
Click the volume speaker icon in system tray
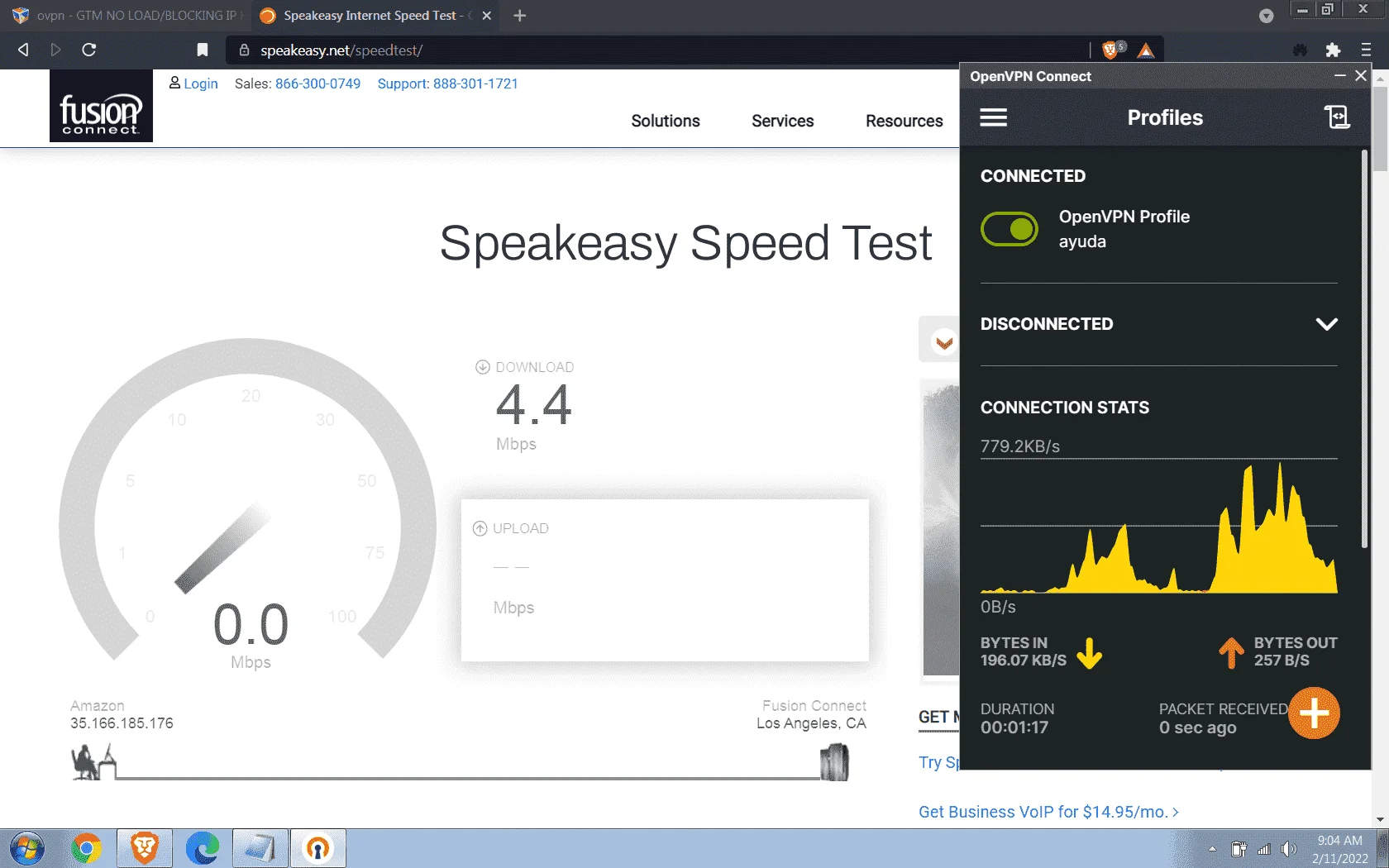[x=1289, y=849]
